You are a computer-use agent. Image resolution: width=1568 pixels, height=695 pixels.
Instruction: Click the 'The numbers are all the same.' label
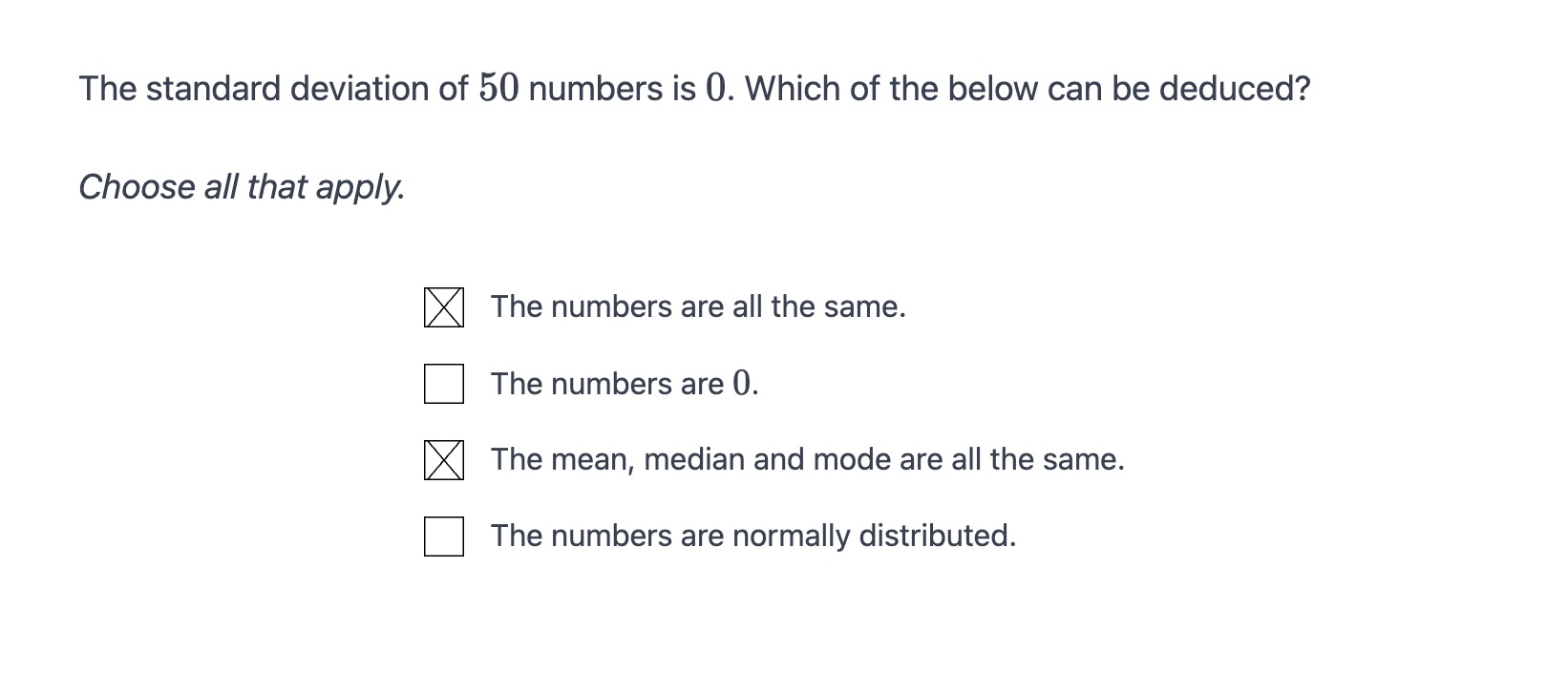(697, 307)
